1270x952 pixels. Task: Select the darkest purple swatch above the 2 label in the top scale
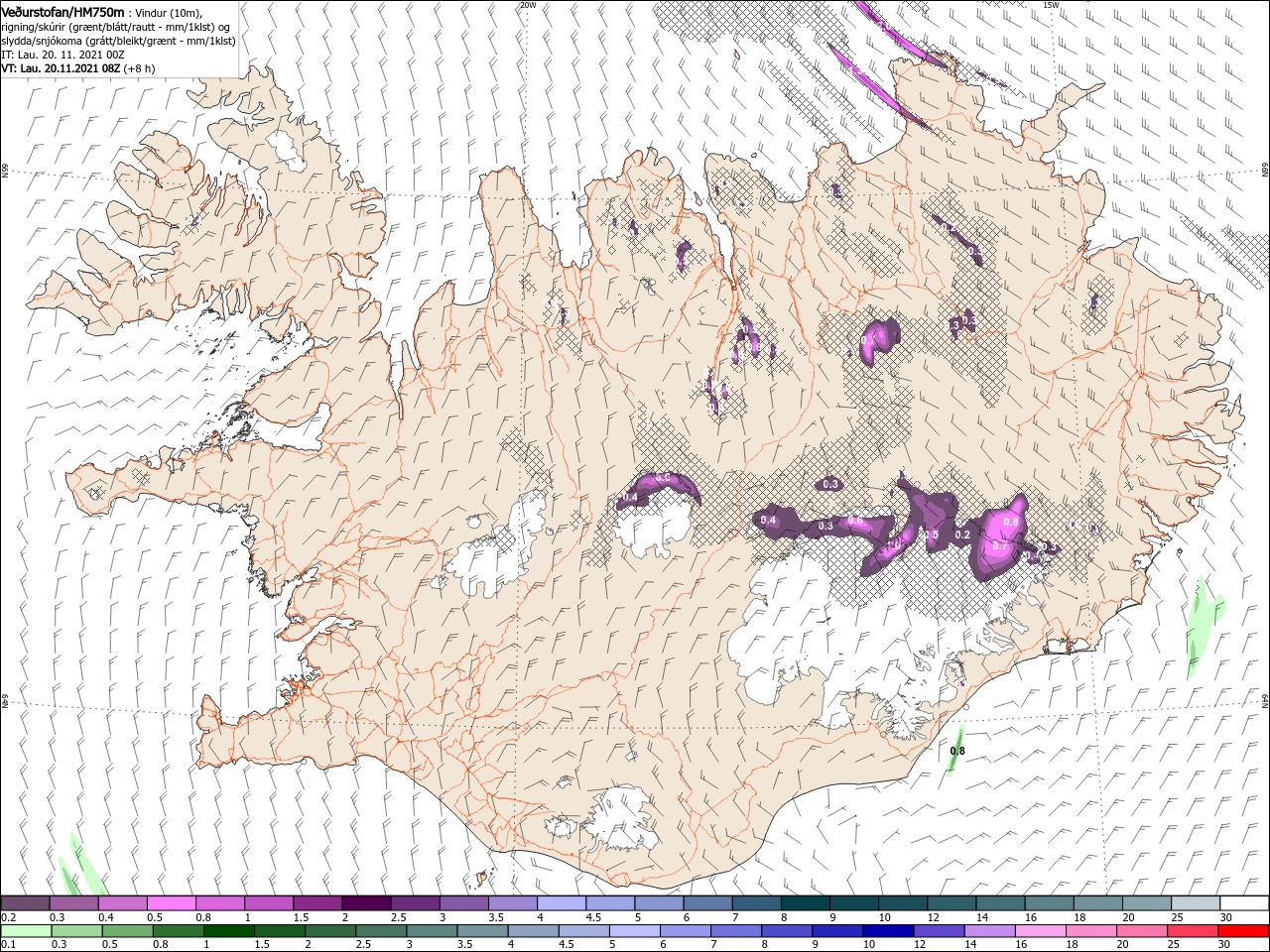[366, 902]
